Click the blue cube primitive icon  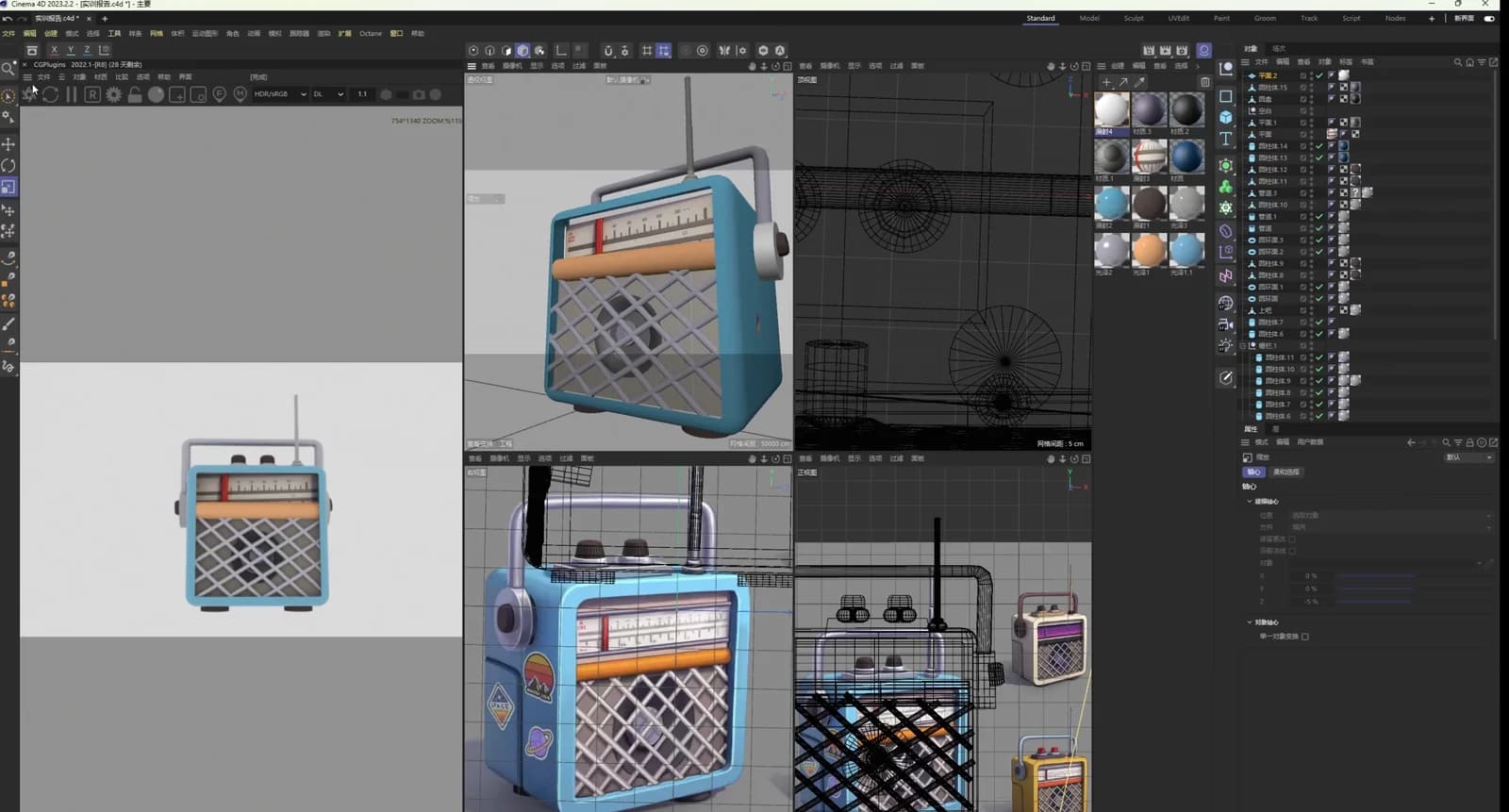(x=1226, y=117)
